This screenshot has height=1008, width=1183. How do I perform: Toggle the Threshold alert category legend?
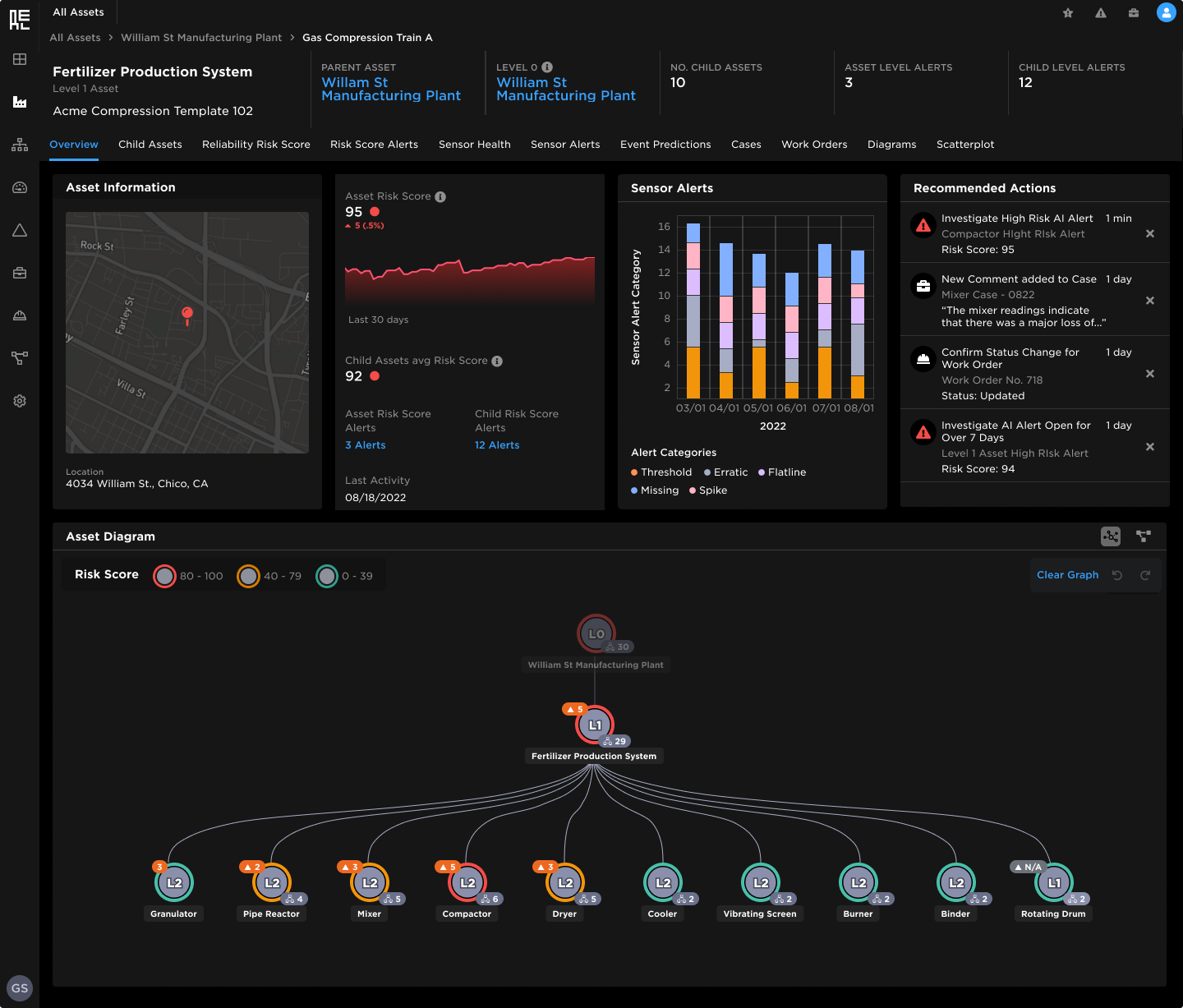click(661, 472)
